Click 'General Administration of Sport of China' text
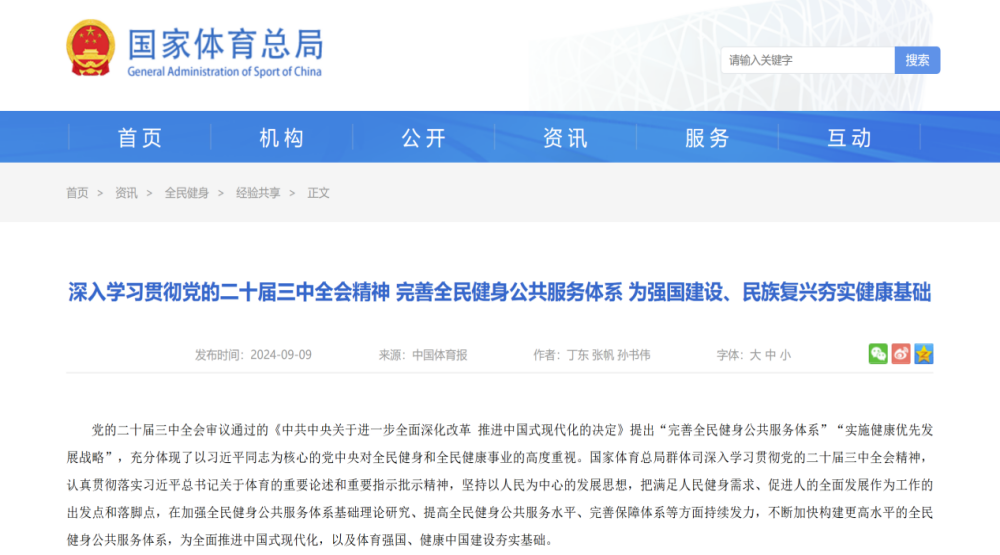The height and width of the screenshot is (555, 1000). [x=224, y=71]
